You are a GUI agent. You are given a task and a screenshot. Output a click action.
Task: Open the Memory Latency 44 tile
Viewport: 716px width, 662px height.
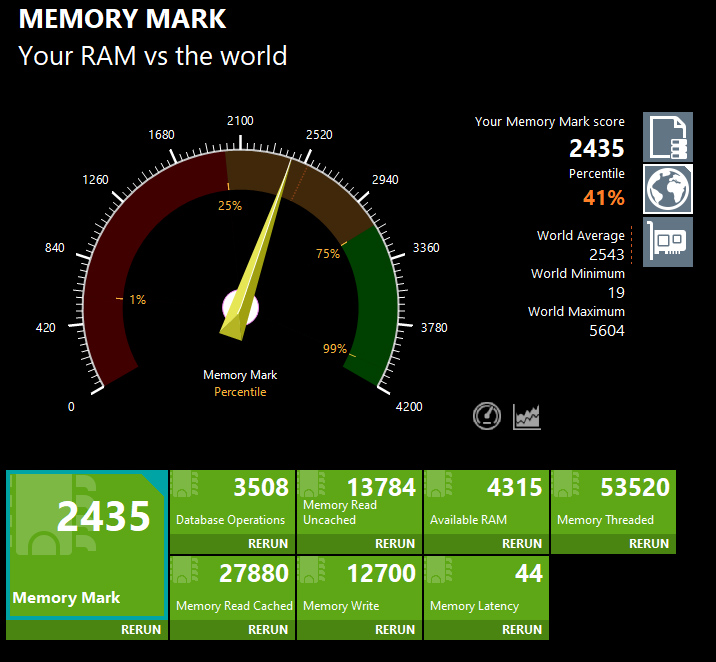coord(486,588)
